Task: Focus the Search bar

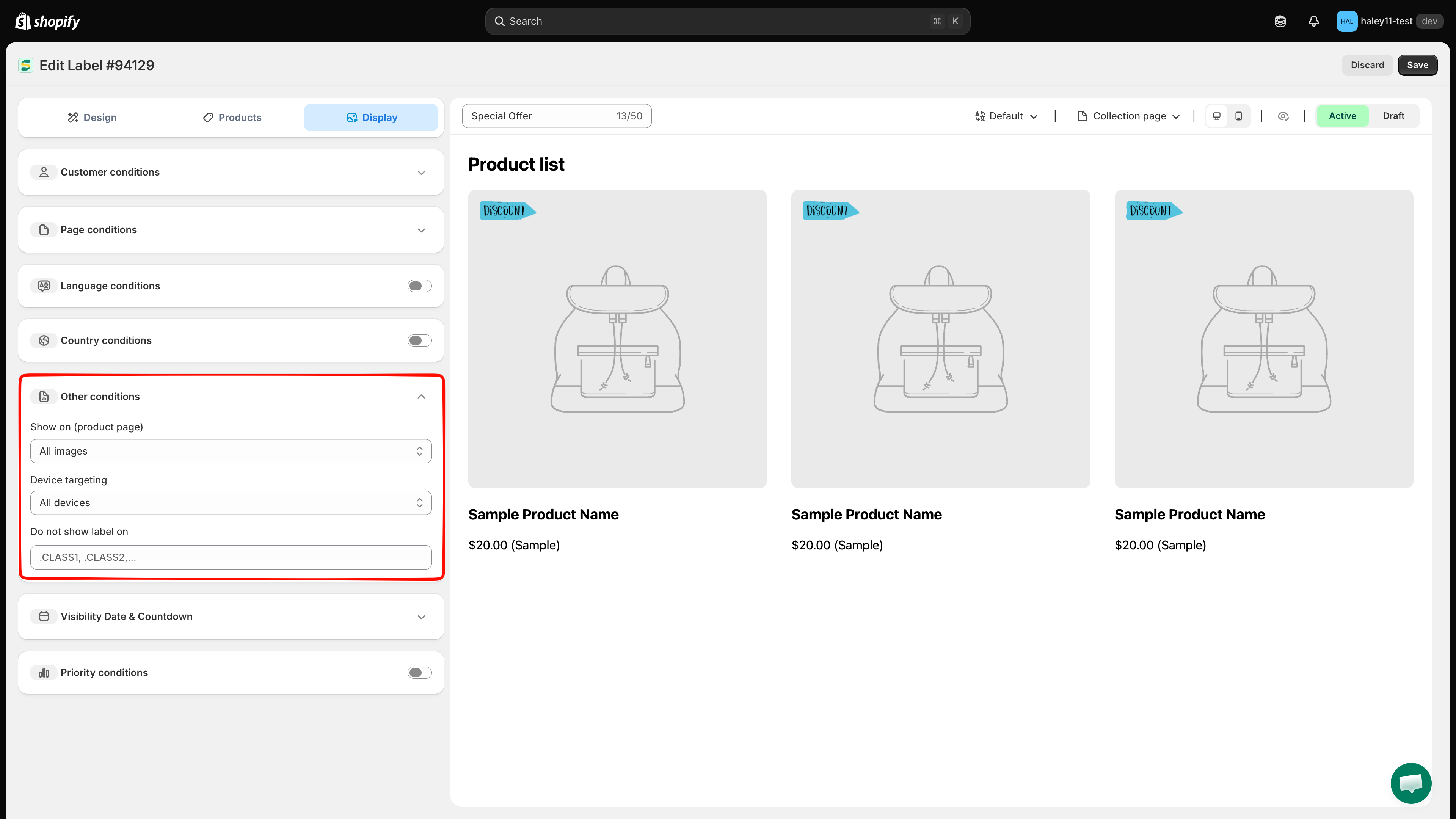Action: pos(728,21)
